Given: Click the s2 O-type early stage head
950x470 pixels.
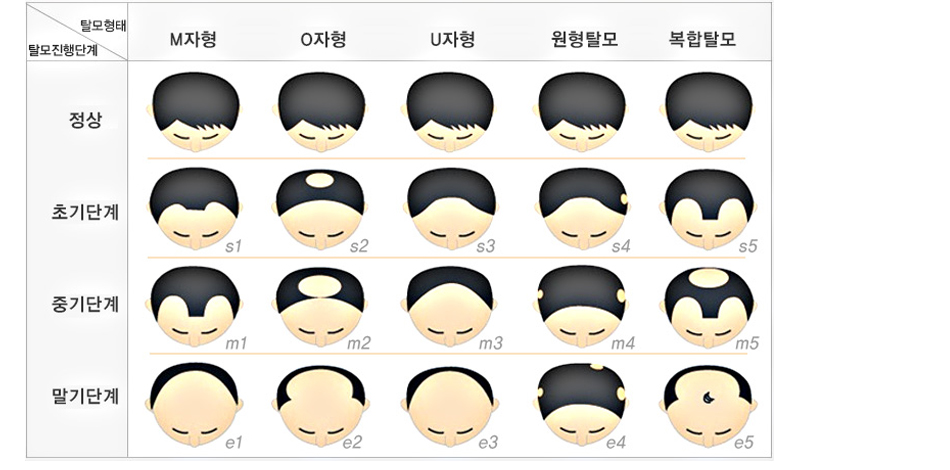Looking at the screenshot, I should pyautogui.click(x=321, y=208).
